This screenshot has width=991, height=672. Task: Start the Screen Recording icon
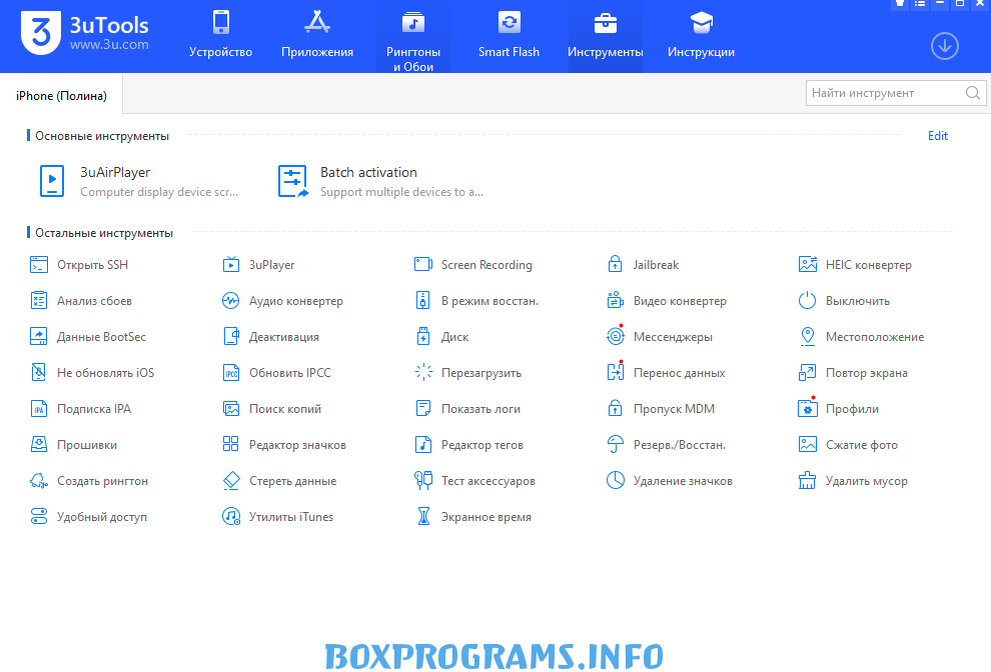tap(423, 265)
